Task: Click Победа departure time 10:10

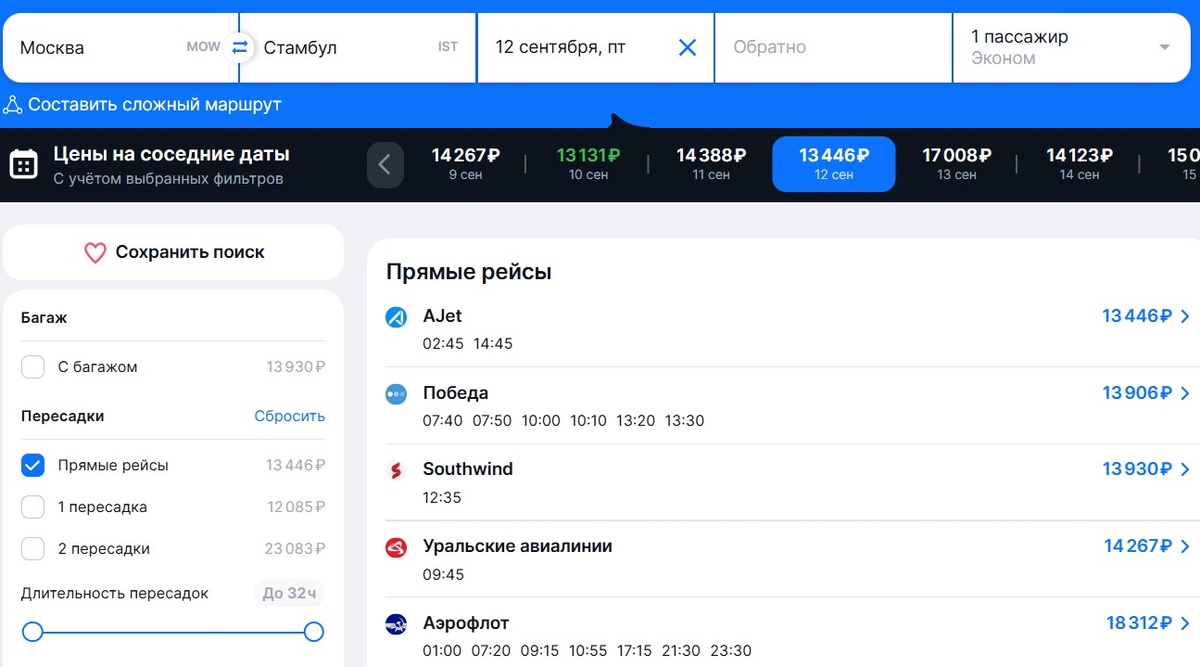Action: 589,421
